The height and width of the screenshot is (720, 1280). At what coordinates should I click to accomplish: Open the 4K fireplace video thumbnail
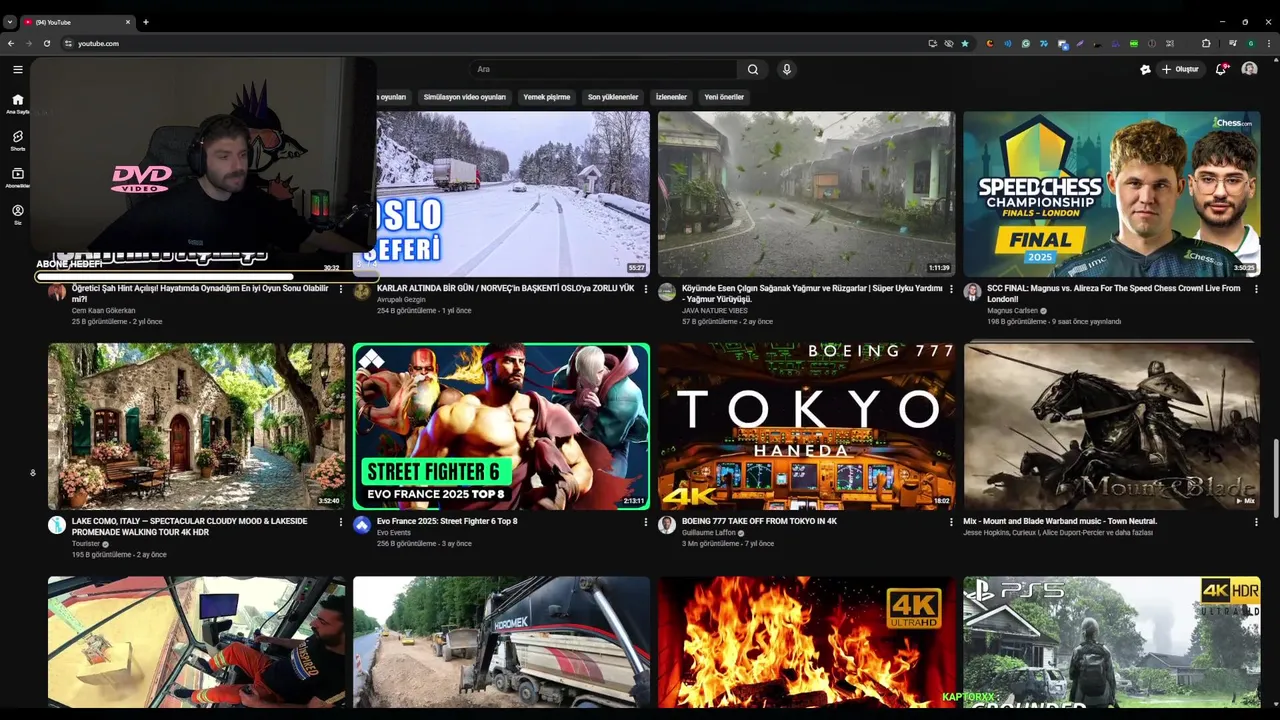coord(806,642)
